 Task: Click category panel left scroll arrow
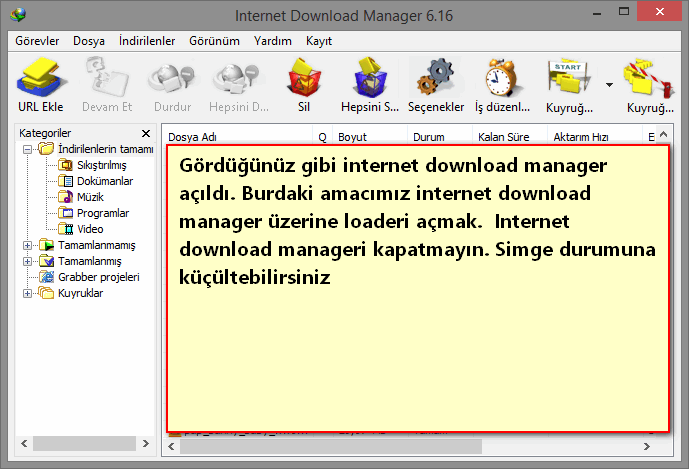pos(24,444)
